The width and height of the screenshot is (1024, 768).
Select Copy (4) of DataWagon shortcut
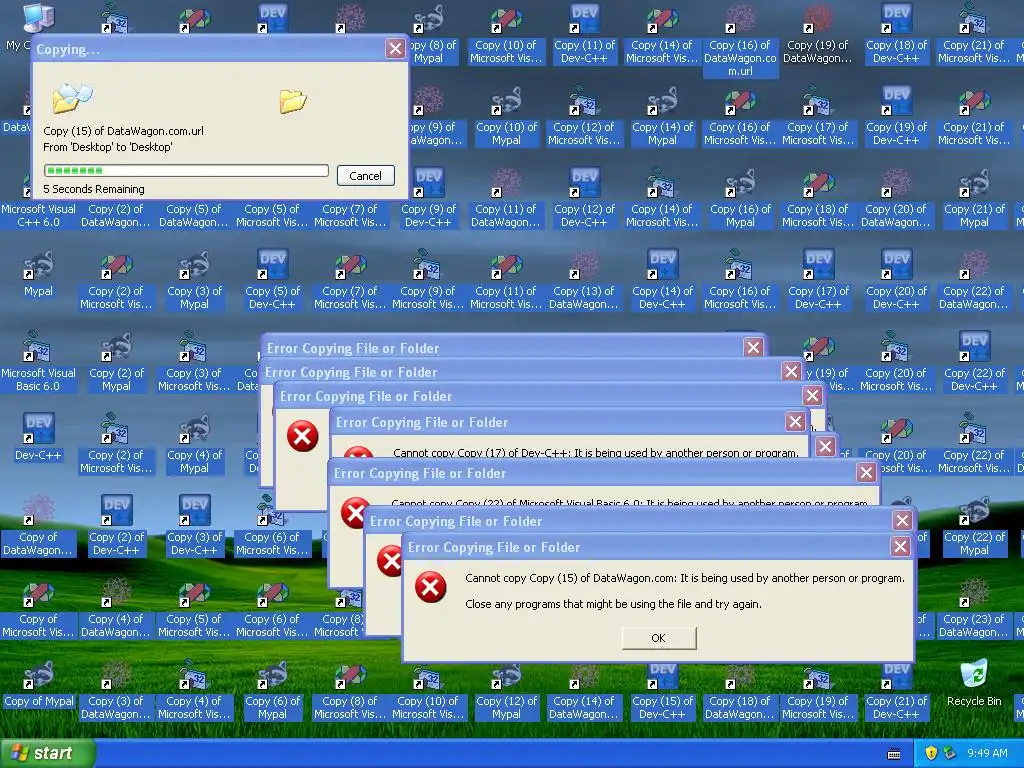pyautogui.click(x=116, y=609)
